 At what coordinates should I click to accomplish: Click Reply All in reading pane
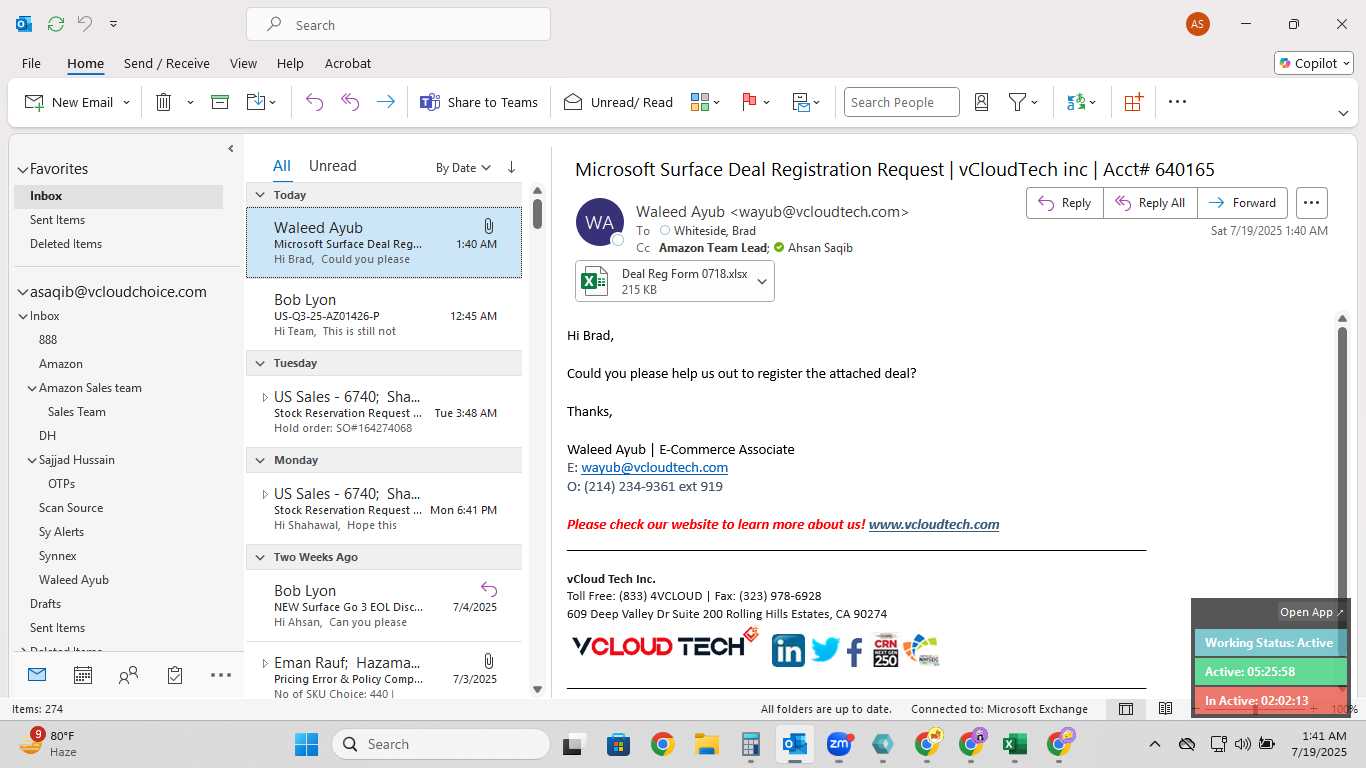[1150, 203]
